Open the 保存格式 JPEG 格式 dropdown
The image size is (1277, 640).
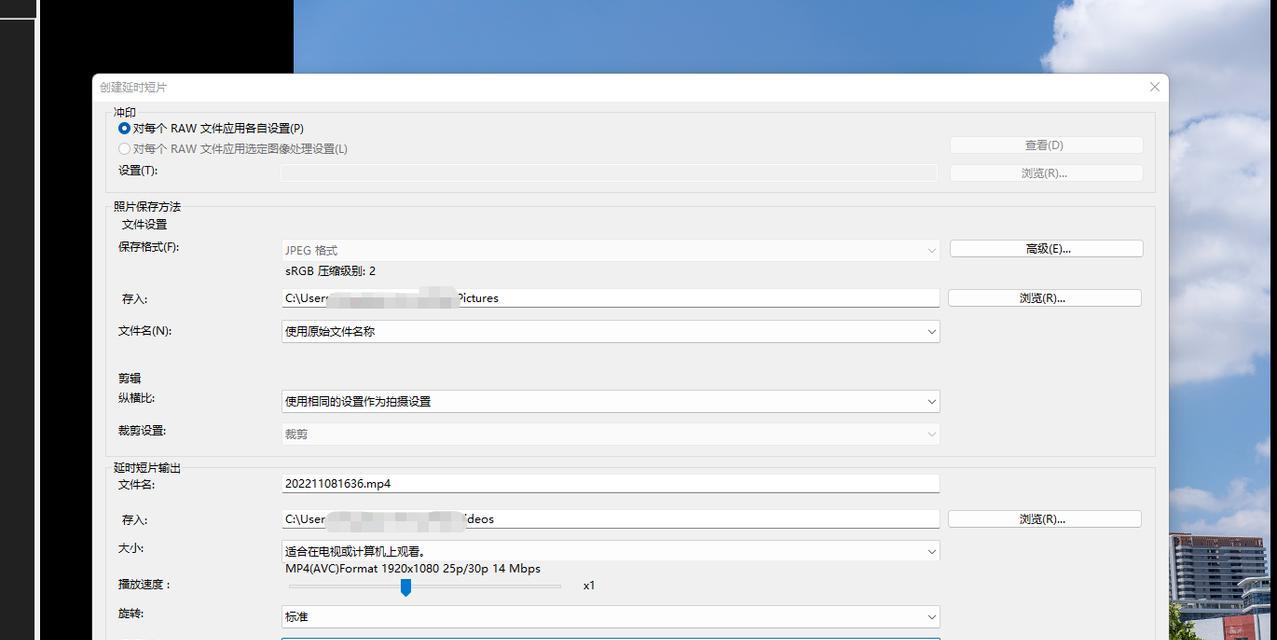coord(610,250)
